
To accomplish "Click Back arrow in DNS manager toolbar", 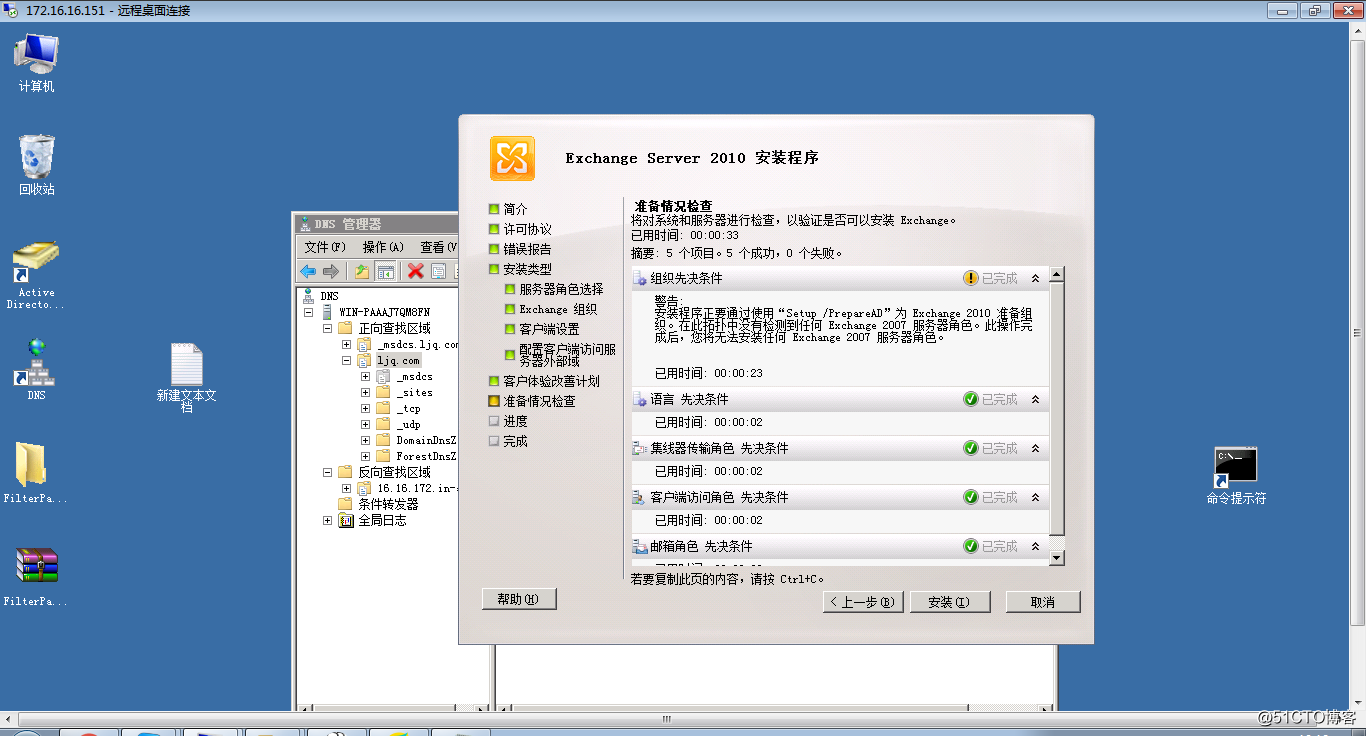I will pos(308,271).
